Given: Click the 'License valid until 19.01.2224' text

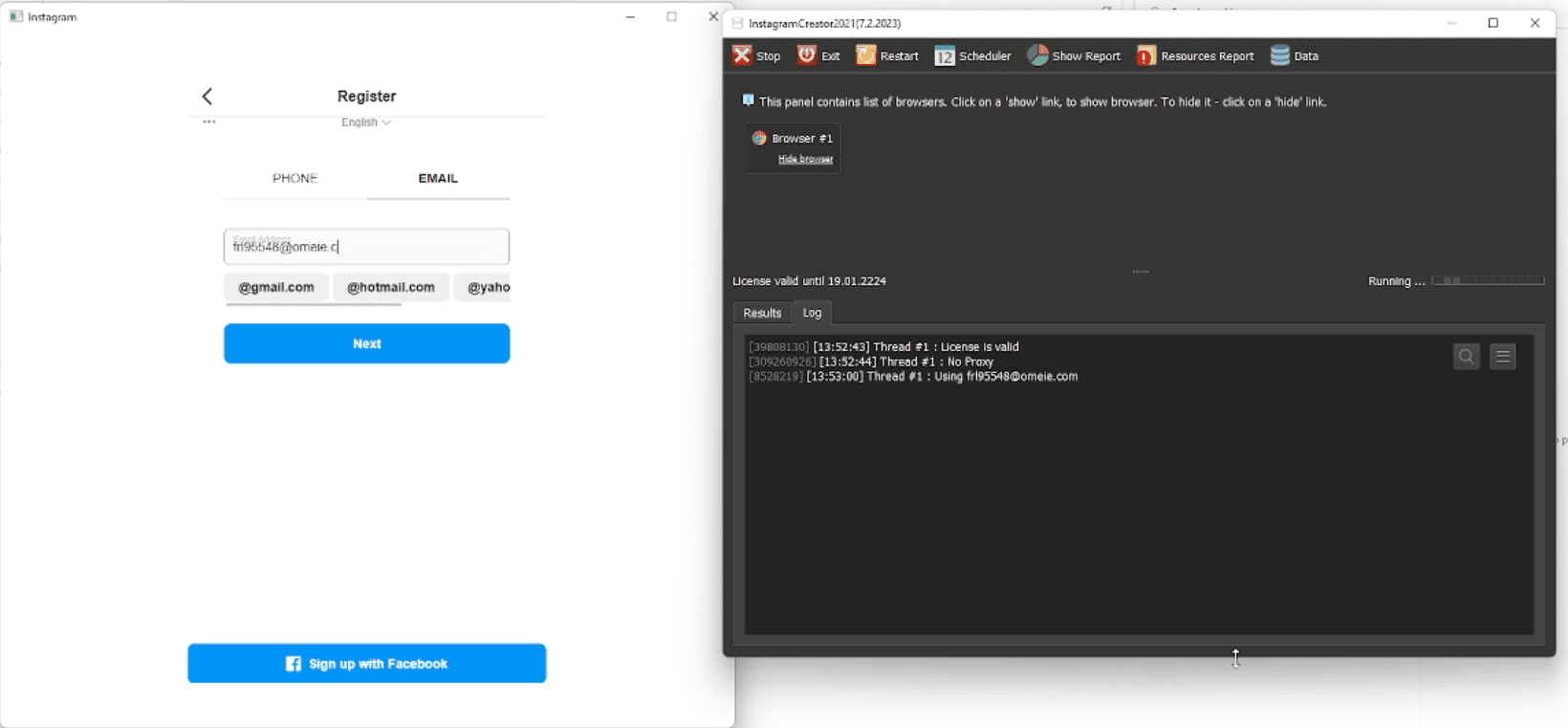Looking at the screenshot, I should click(809, 281).
